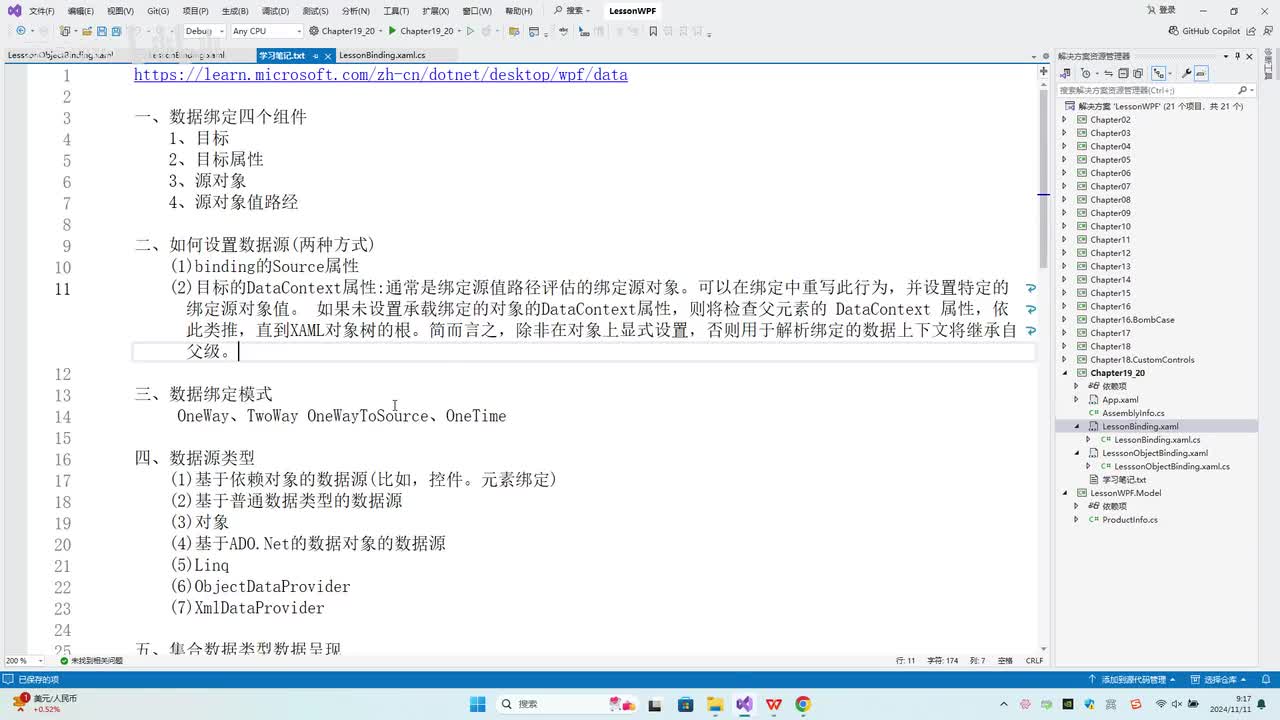Click the New Project icon in toolbar
The width and height of the screenshot is (1280, 720).
(65, 31)
